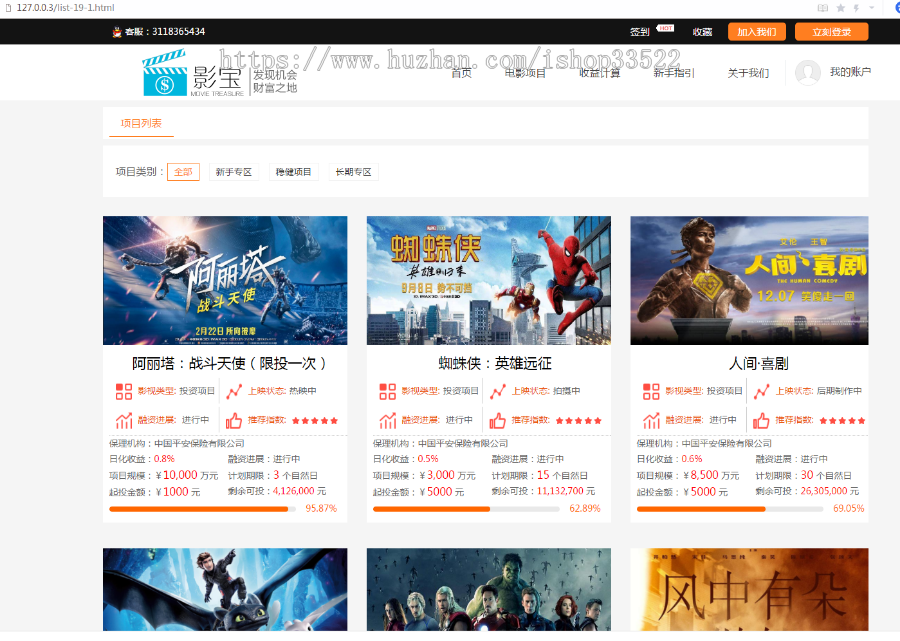Go to 关于我们 in navigation menu
The width and height of the screenshot is (900, 641).
(748, 73)
